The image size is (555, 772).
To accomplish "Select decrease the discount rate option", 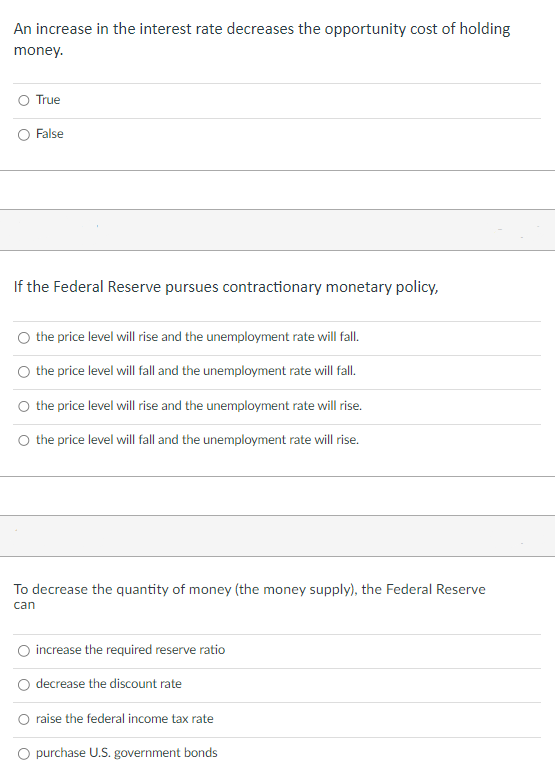I will pos(24,685).
